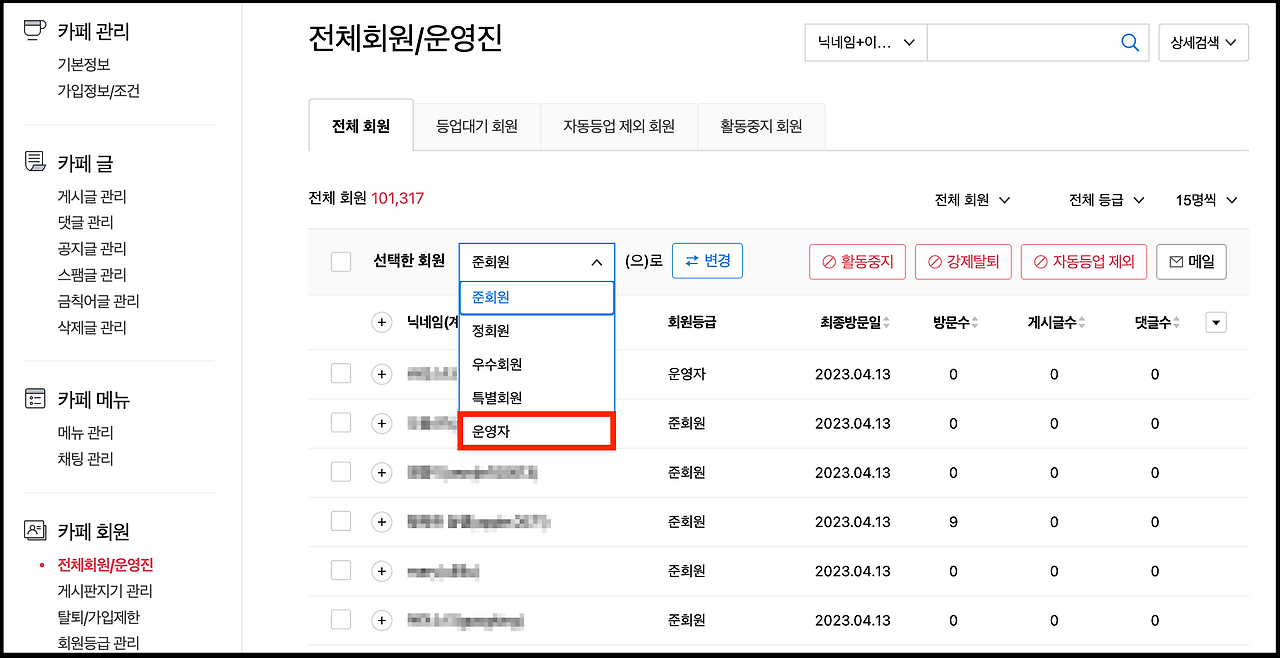Click the 카페 회원 member icon
Viewport: 1280px width, 658px height.
coord(35,530)
